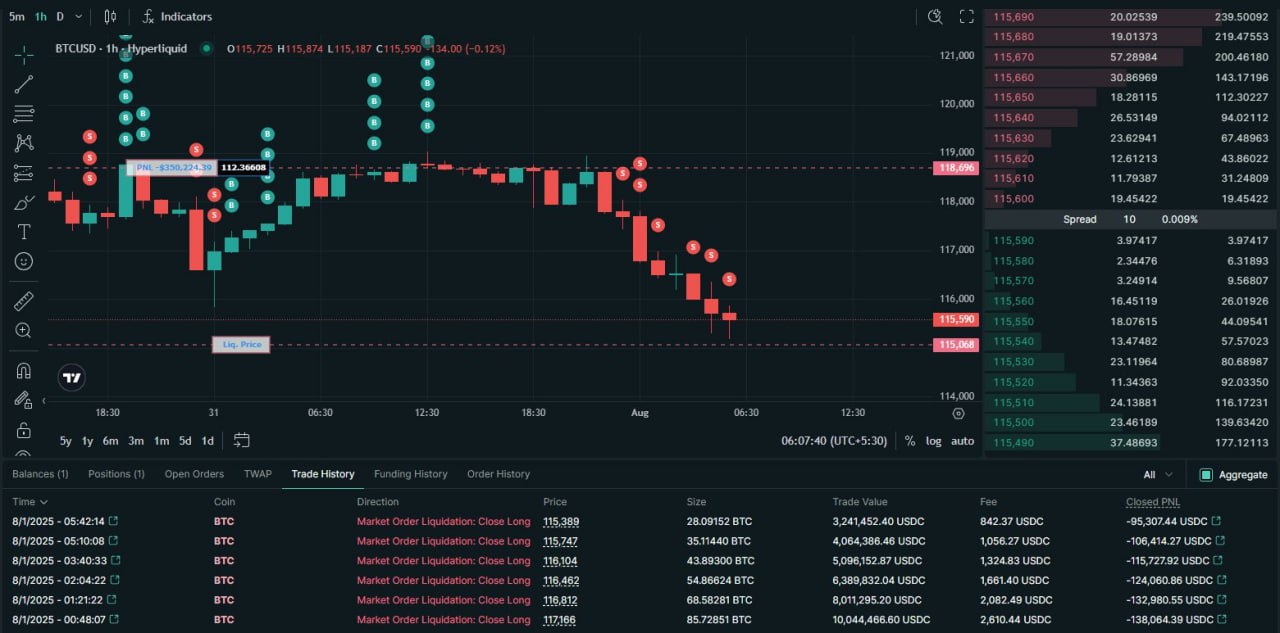The image size is (1280, 633).
Task: Open the candlestick chart style menu
Action: pyautogui.click(x=110, y=17)
